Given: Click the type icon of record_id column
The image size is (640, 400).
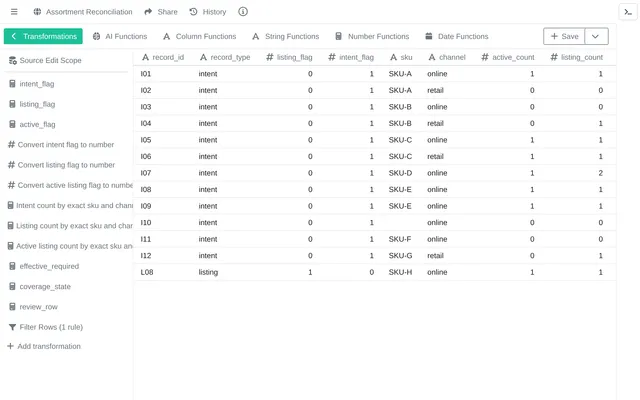Looking at the screenshot, I should click(145, 57).
